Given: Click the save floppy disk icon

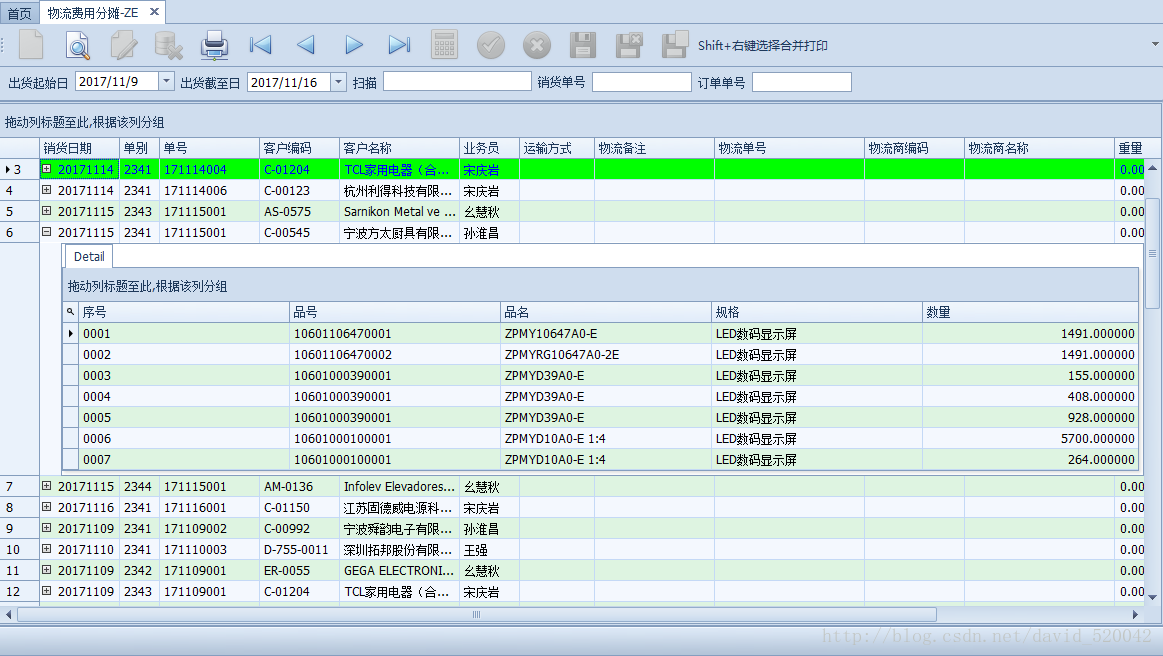Looking at the screenshot, I should coord(582,45).
